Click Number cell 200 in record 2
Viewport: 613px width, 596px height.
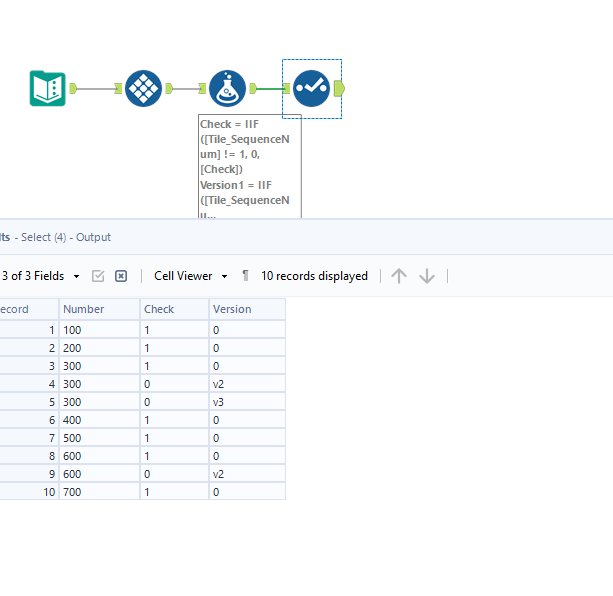99,348
